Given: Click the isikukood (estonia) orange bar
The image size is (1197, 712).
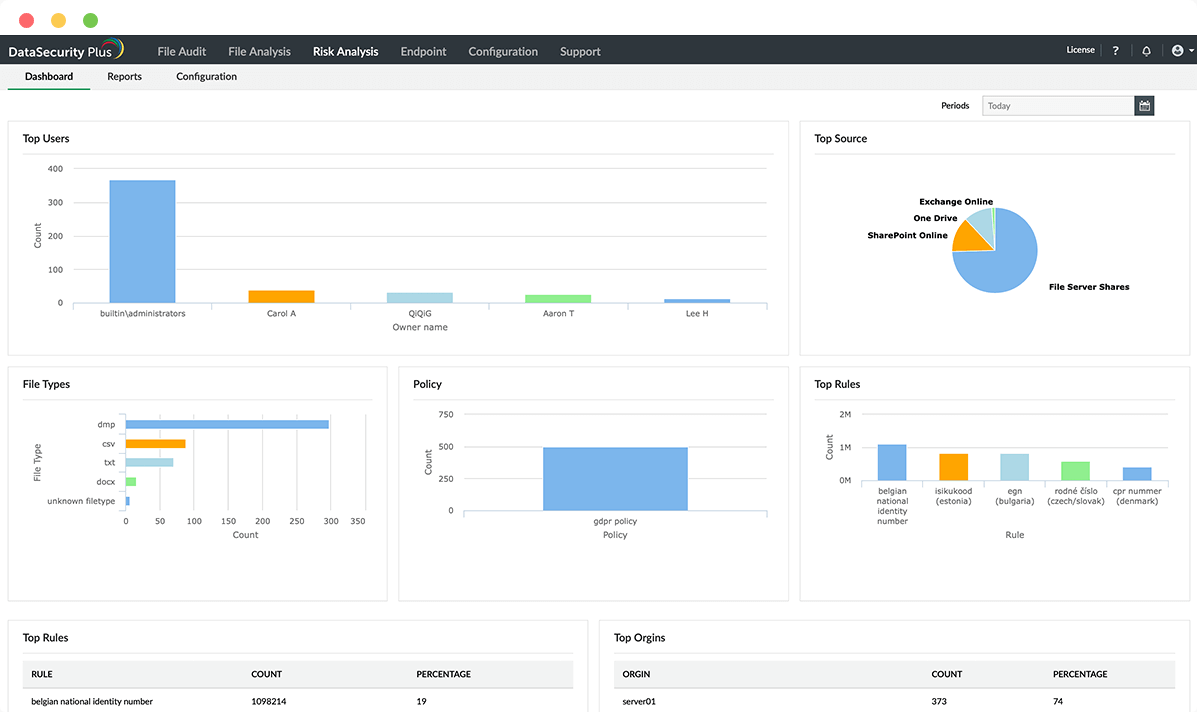Looking at the screenshot, I should point(953,467).
